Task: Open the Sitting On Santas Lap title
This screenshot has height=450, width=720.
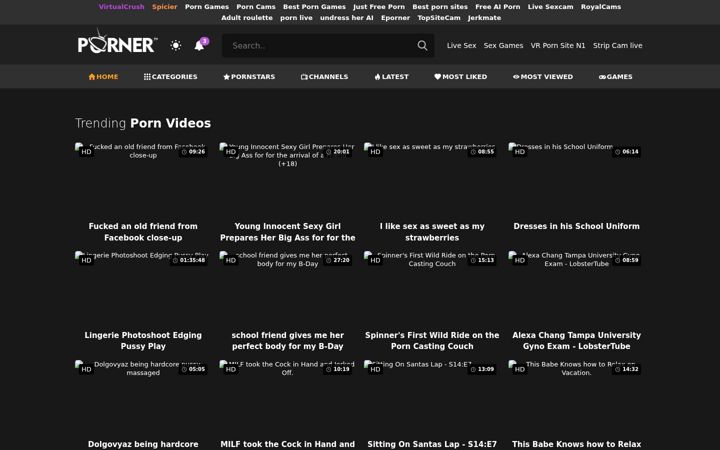Action: pos(432,444)
